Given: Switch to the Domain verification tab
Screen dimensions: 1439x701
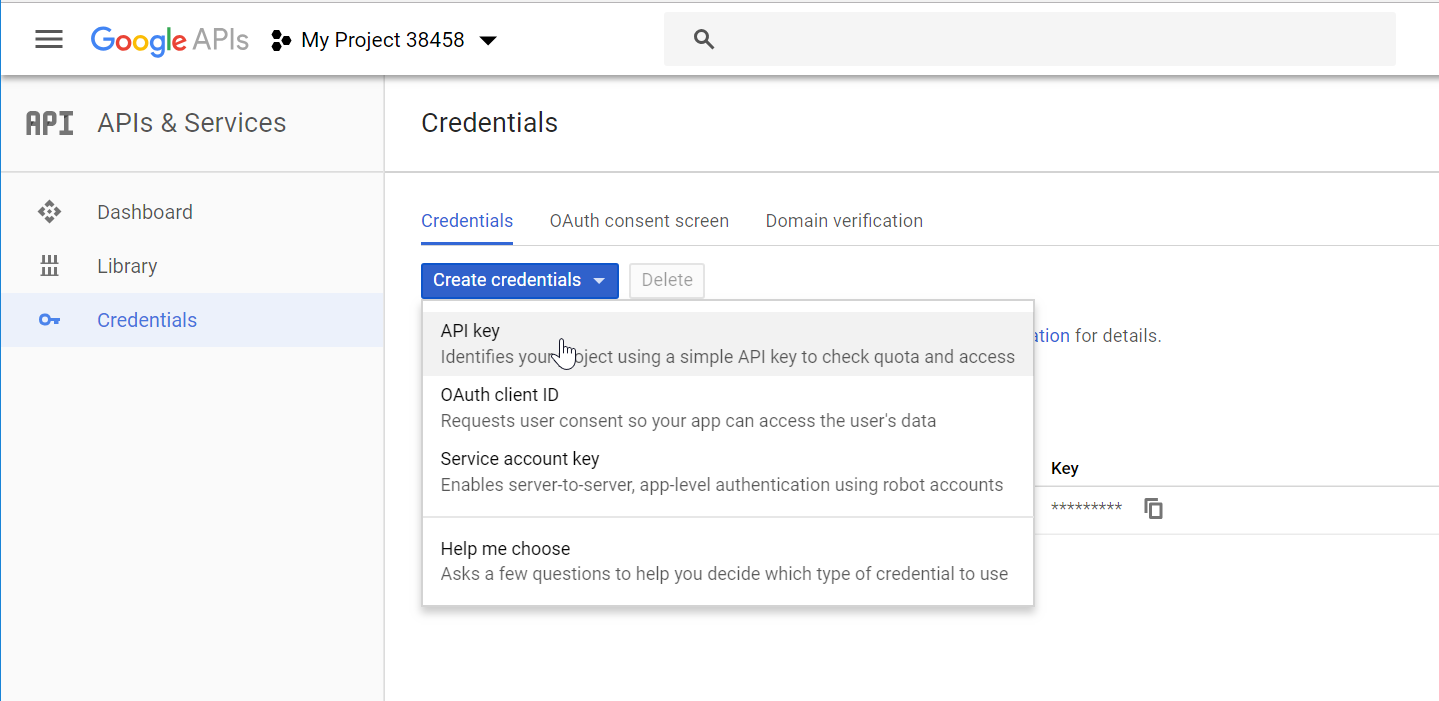Looking at the screenshot, I should click(x=844, y=221).
